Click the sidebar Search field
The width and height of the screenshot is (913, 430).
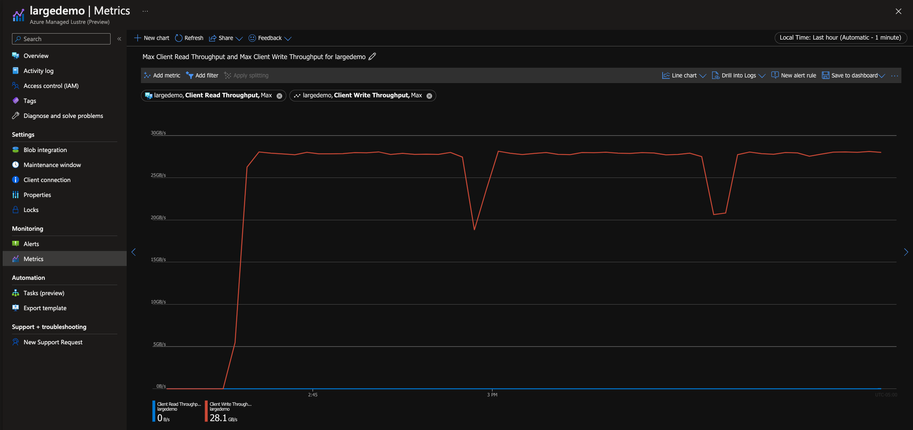coord(61,39)
